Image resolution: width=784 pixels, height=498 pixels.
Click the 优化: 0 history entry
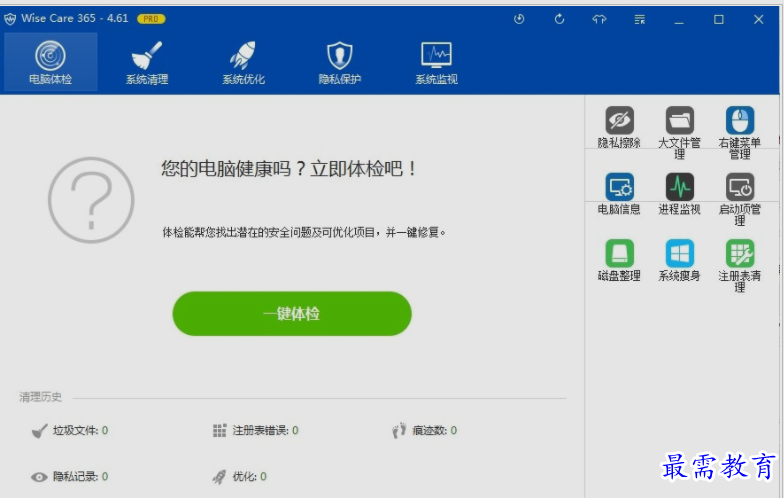pyautogui.click(x=240, y=477)
